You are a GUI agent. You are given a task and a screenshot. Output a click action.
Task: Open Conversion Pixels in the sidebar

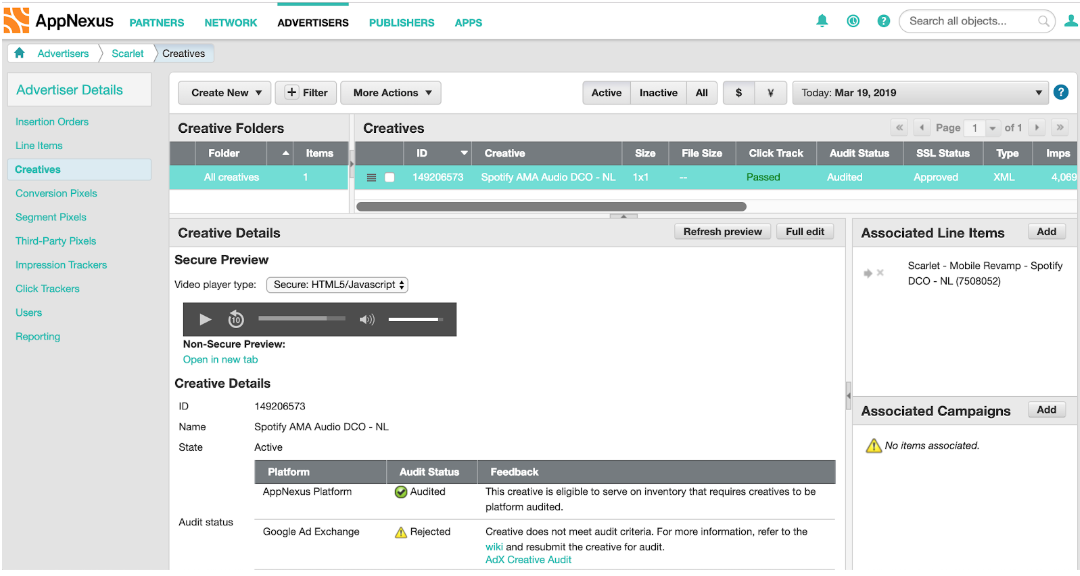(x=56, y=193)
